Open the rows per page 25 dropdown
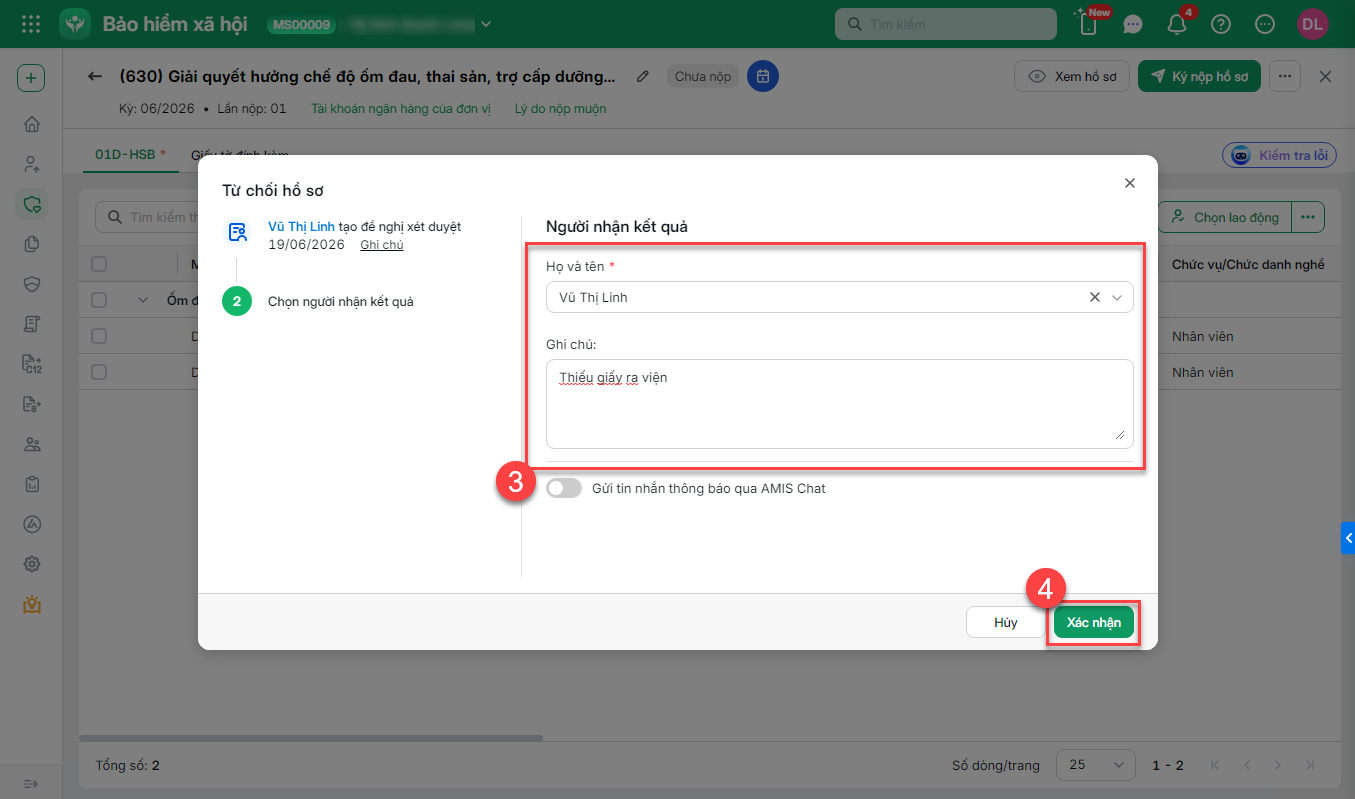Viewport: 1355px width, 799px height. tap(1095, 765)
